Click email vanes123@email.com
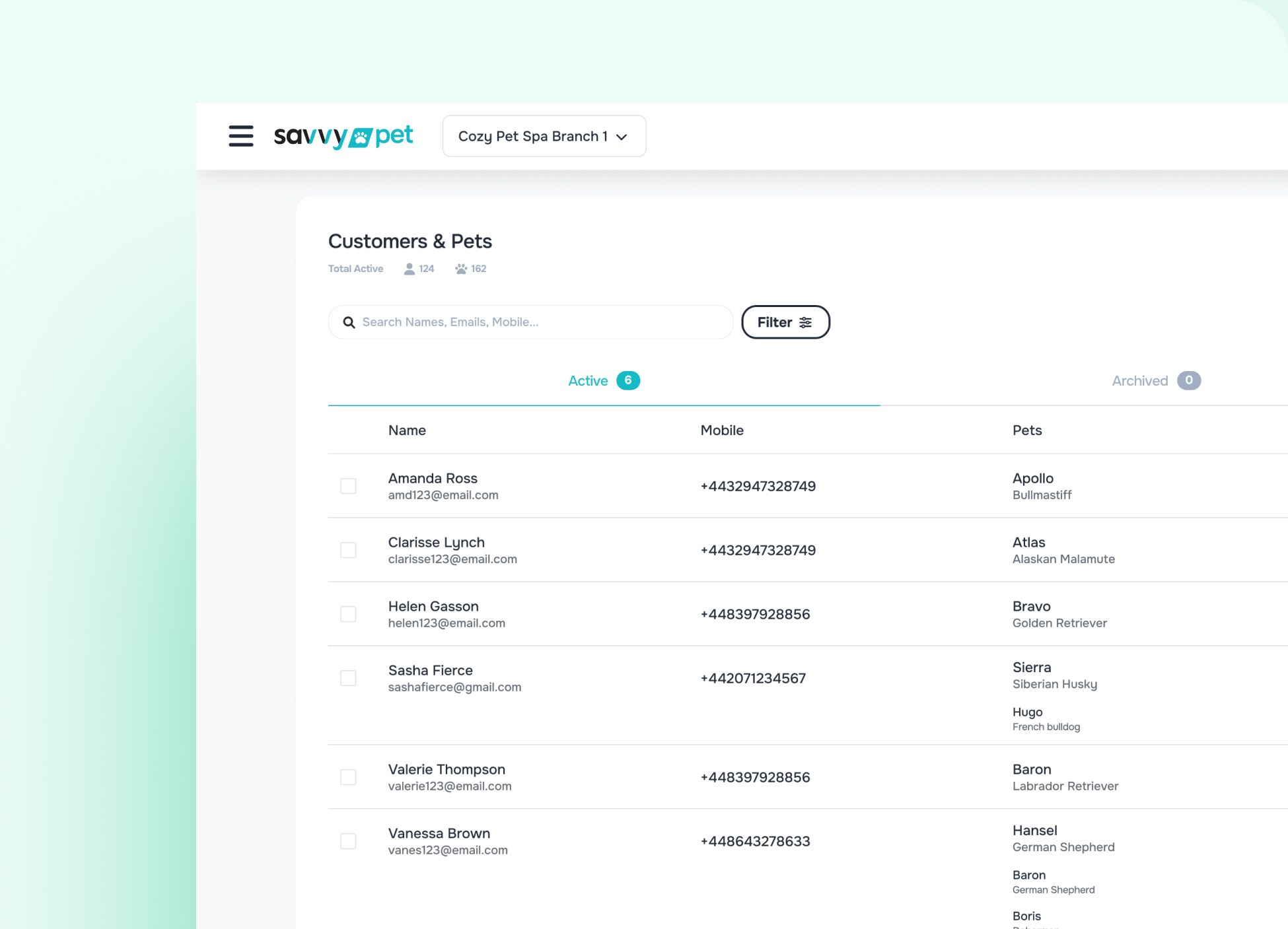The width and height of the screenshot is (1288, 929). (x=448, y=850)
